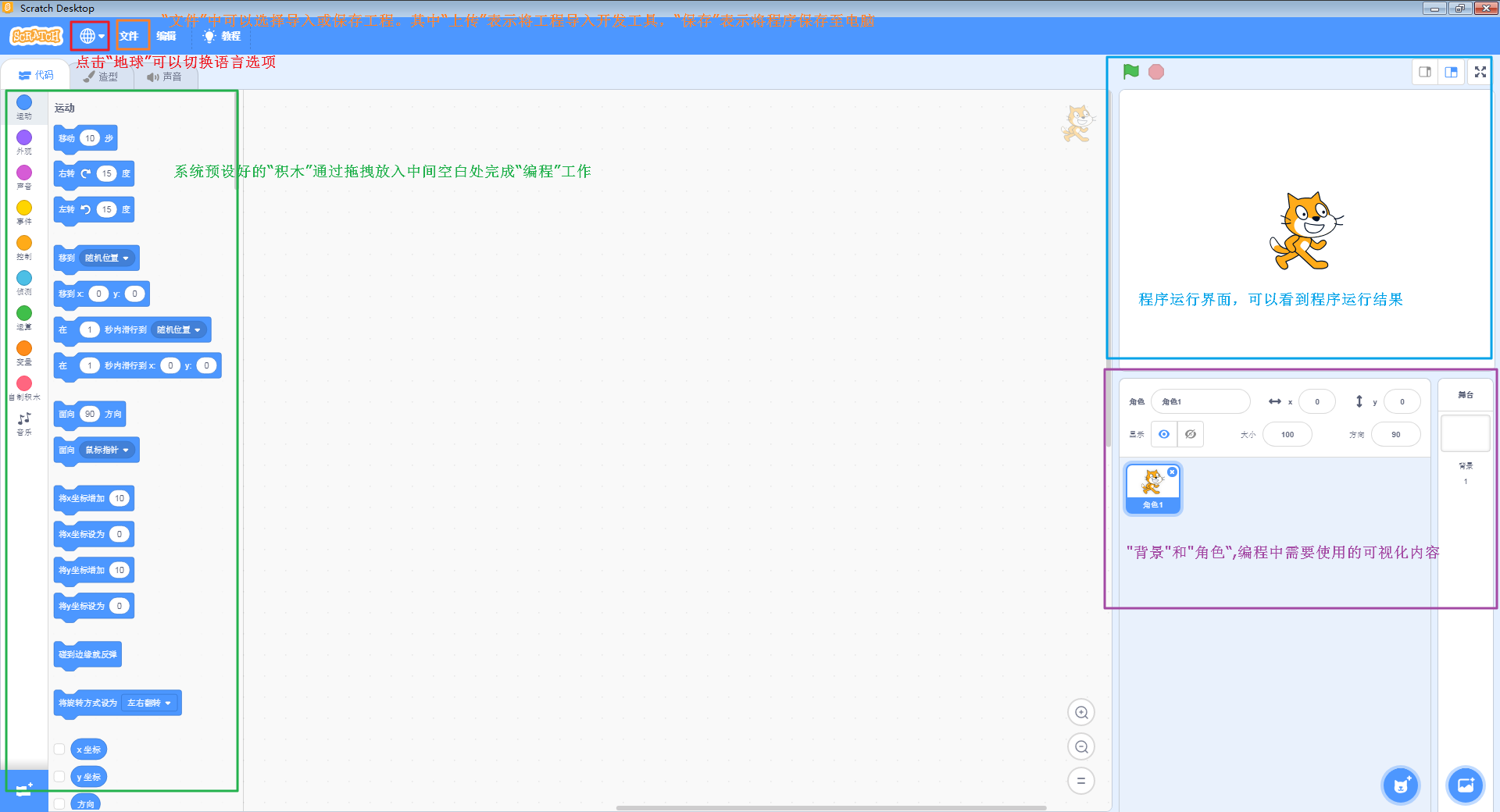The width and height of the screenshot is (1500, 812).
Task: Select the 运算 operators category circle
Action: pos(24,313)
